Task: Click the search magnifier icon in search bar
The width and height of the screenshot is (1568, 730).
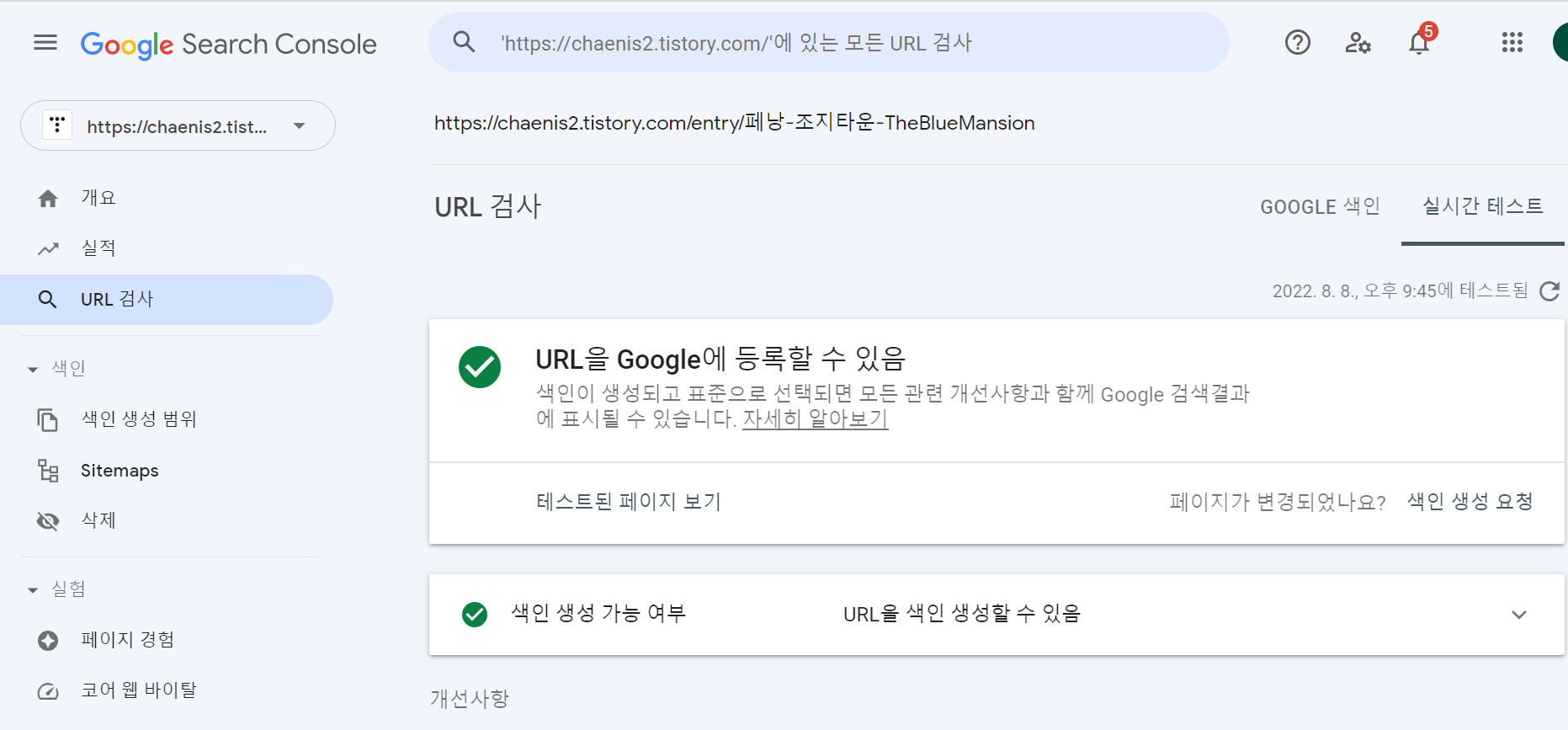Action: tap(464, 42)
